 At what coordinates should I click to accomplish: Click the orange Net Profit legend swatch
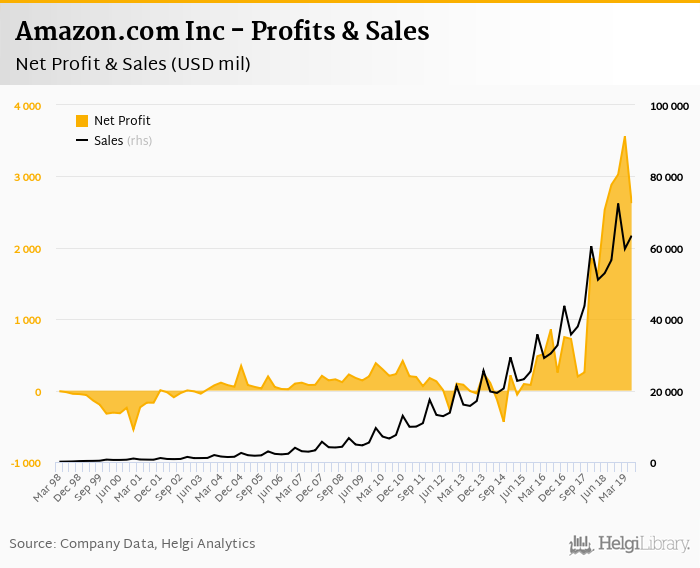(x=82, y=121)
